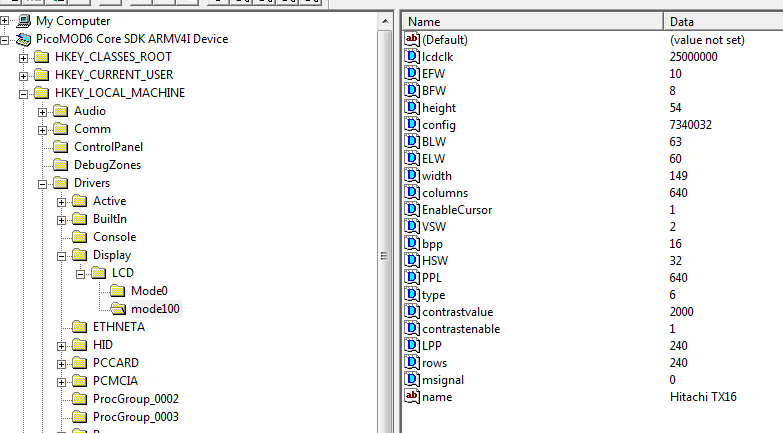
Task: Click the DWORD icon beside lcdclk
Action: 411,57
